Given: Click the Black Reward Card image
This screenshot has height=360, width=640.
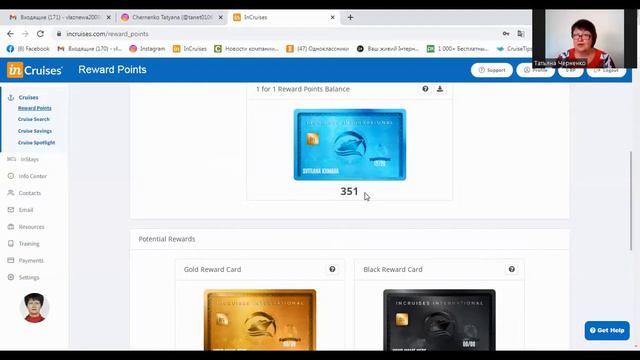Looking at the screenshot, I should [440, 320].
